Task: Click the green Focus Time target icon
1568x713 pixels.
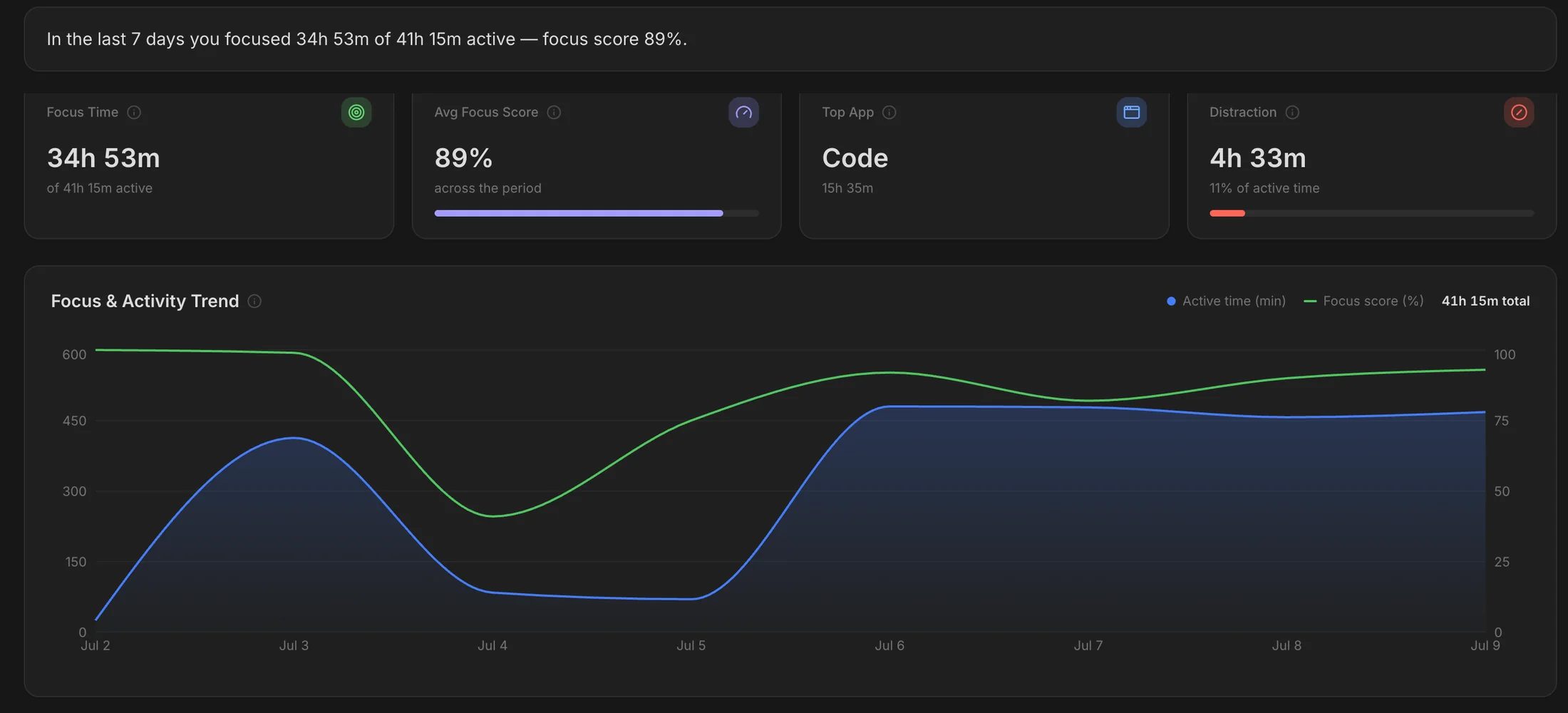Action: [x=356, y=113]
